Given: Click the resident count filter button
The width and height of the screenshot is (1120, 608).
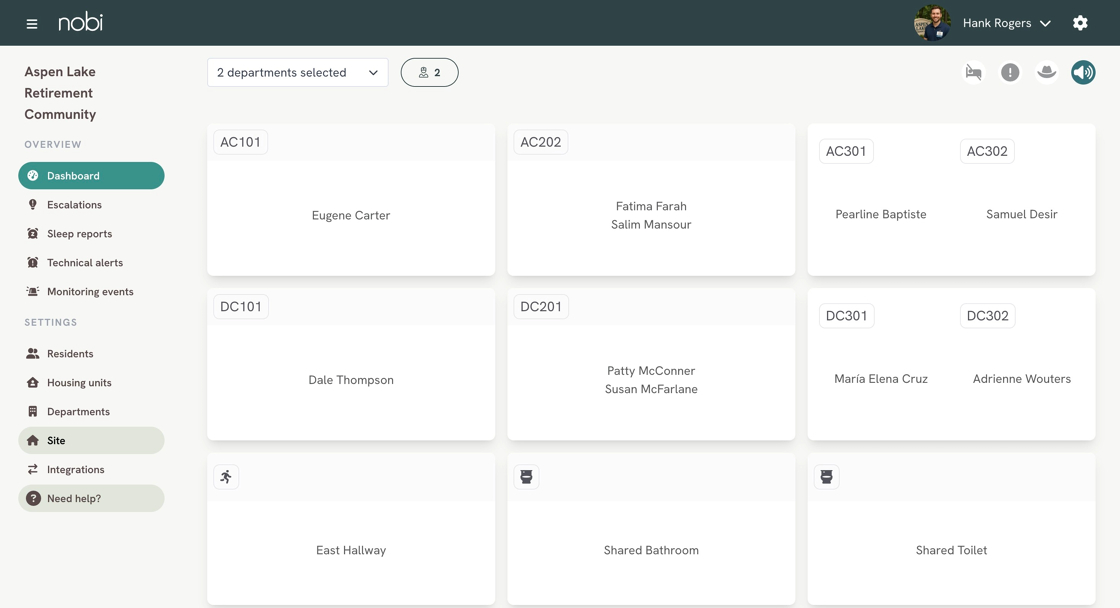Looking at the screenshot, I should point(429,72).
